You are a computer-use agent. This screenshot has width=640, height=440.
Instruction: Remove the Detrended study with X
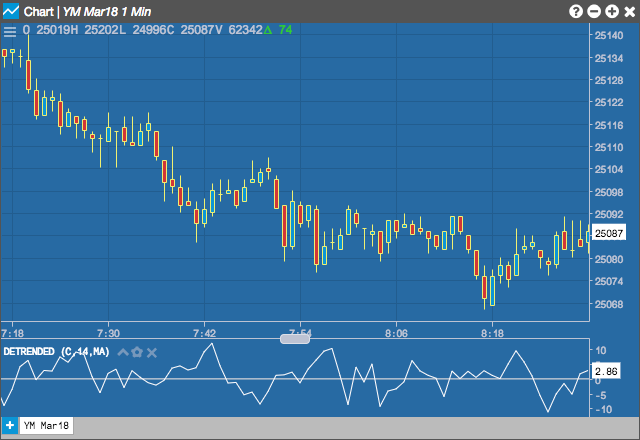[152, 352]
